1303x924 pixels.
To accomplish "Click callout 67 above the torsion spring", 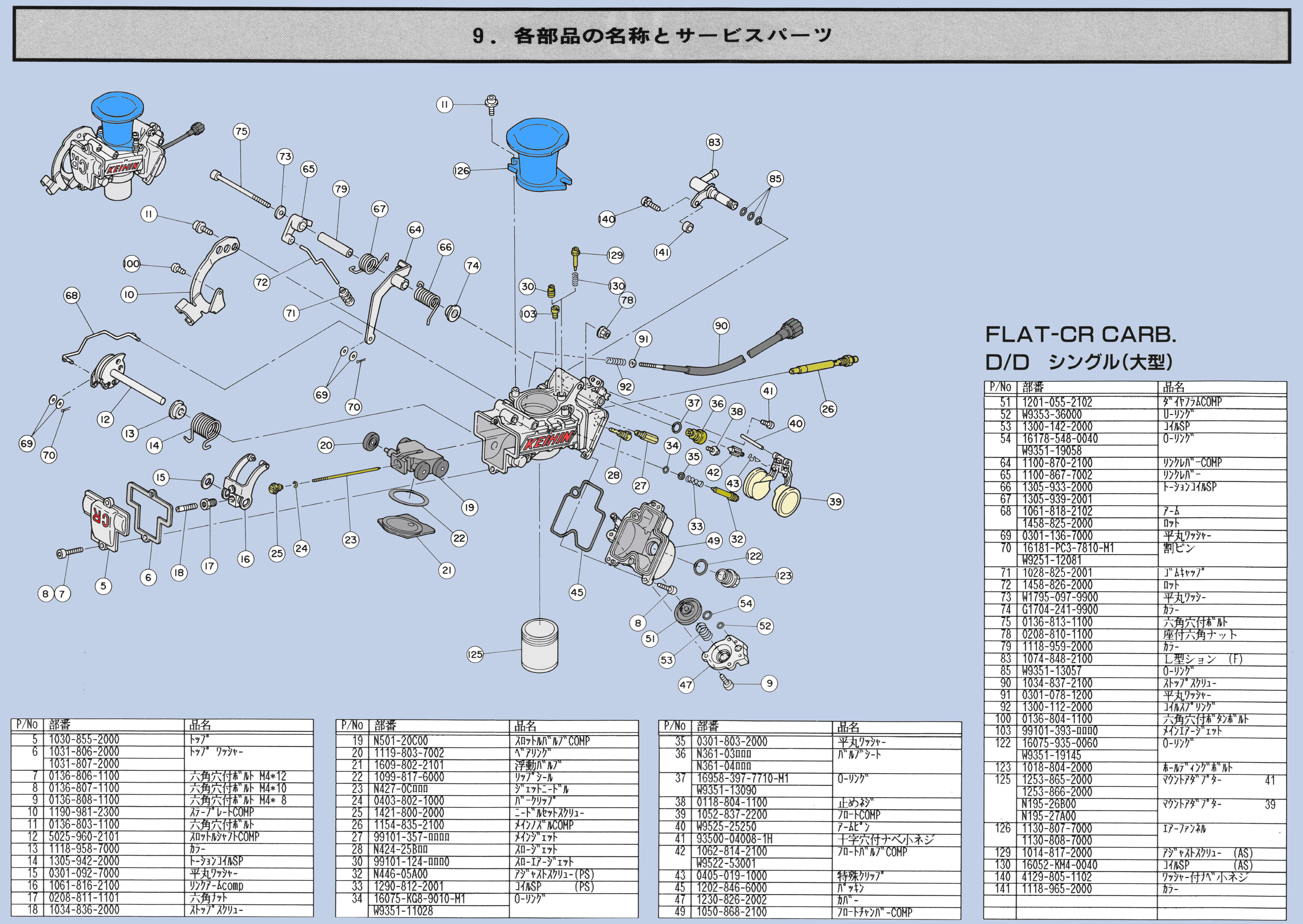I will click(x=380, y=209).
